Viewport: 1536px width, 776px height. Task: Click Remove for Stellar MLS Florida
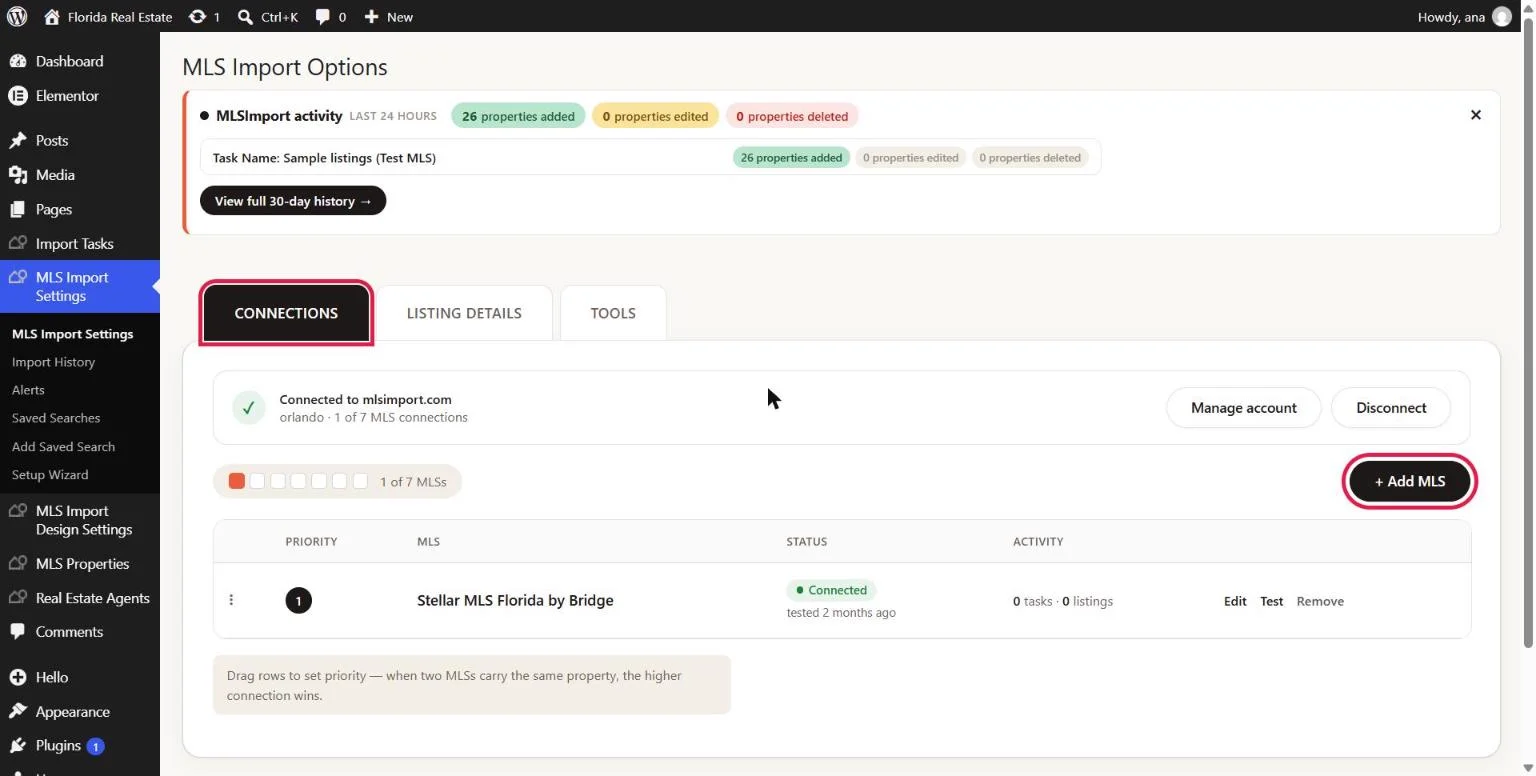(1320, 601)
